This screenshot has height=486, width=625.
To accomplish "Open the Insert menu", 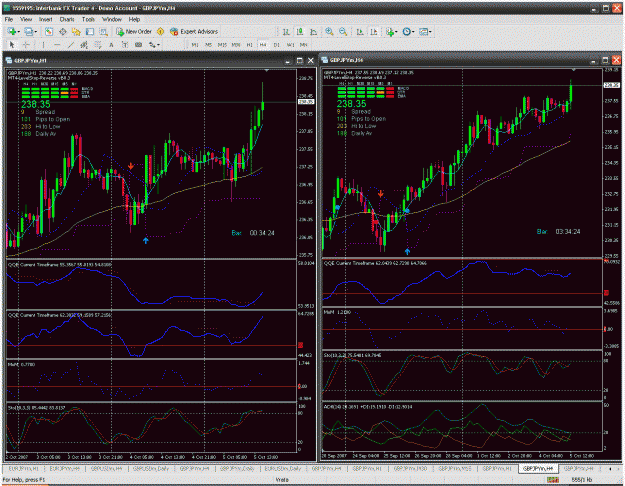I will 45,19.
